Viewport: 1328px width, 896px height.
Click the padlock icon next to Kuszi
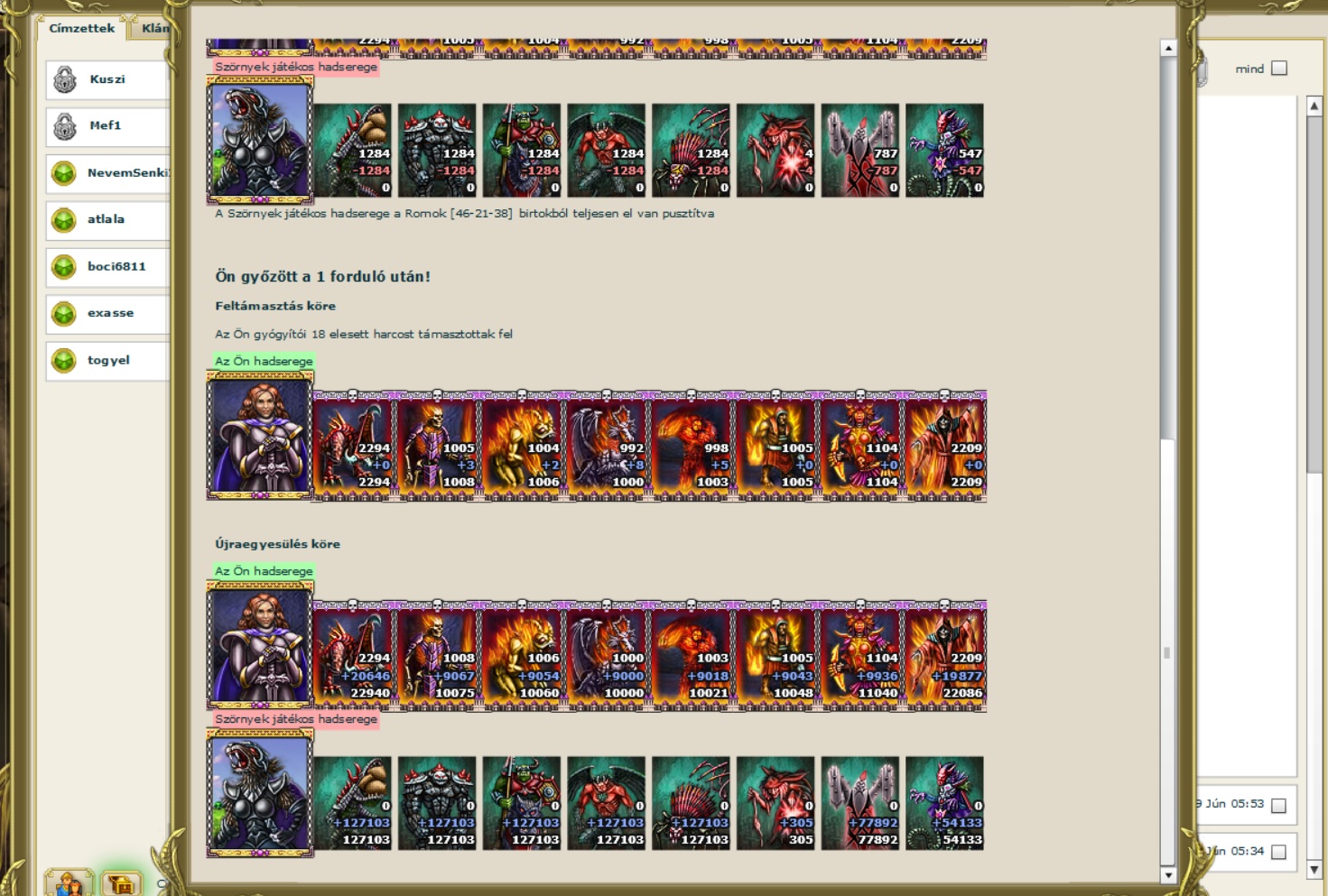coord(65,79)
